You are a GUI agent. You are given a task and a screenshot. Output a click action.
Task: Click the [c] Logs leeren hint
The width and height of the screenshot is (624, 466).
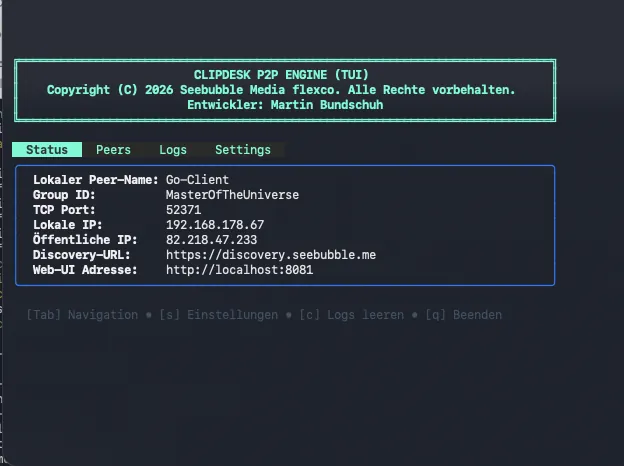click(x=351, y=315)
